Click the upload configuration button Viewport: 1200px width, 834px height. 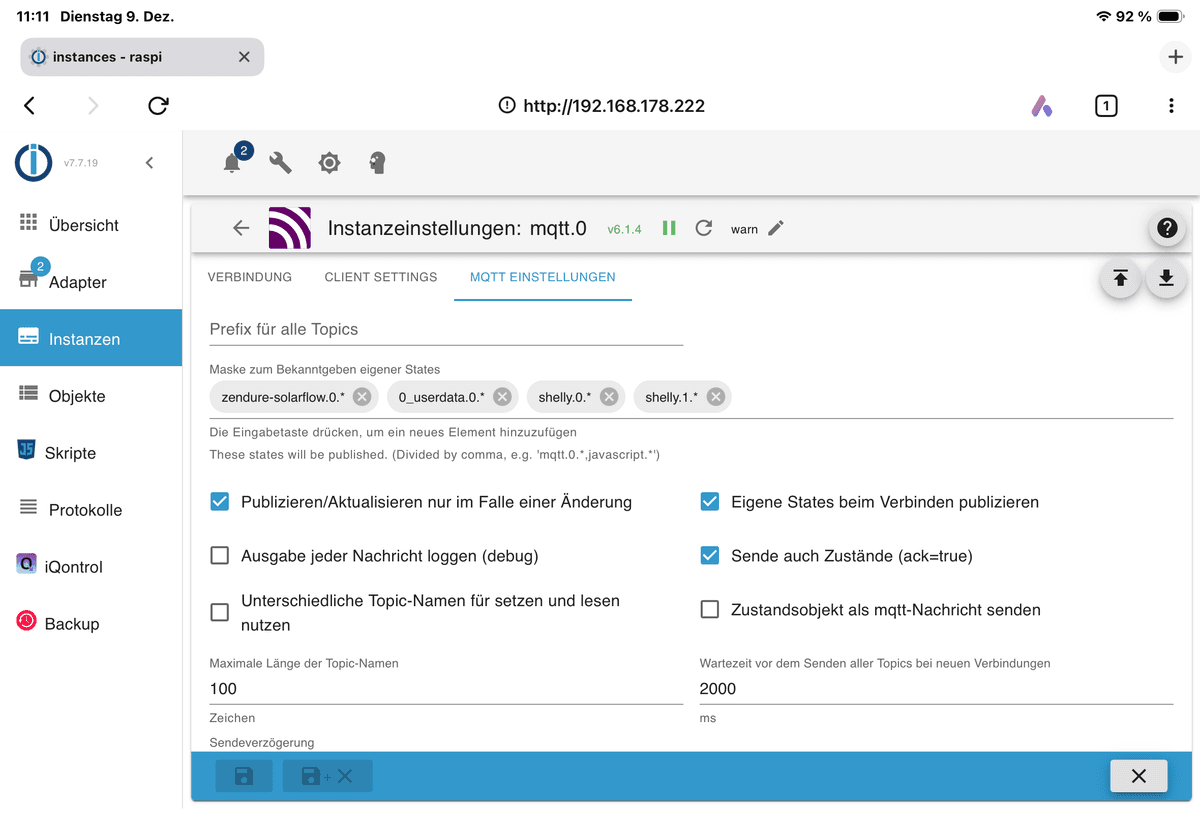1120,278
